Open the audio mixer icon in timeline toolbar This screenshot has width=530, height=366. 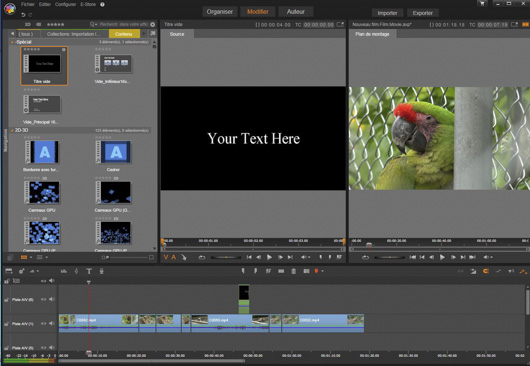[x=64, y=271]
